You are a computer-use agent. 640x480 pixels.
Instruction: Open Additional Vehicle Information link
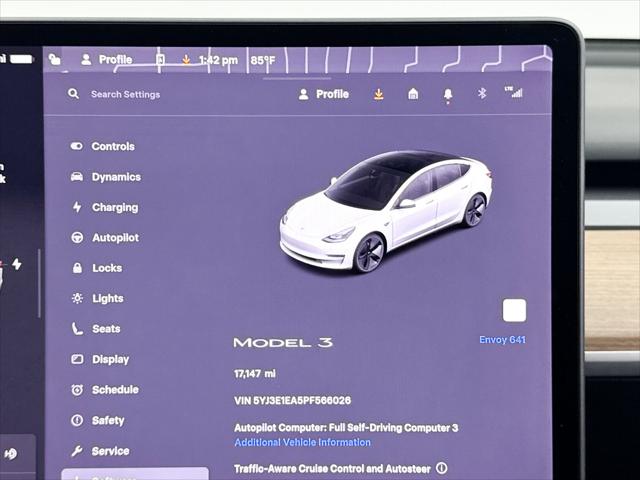point(302,442)
